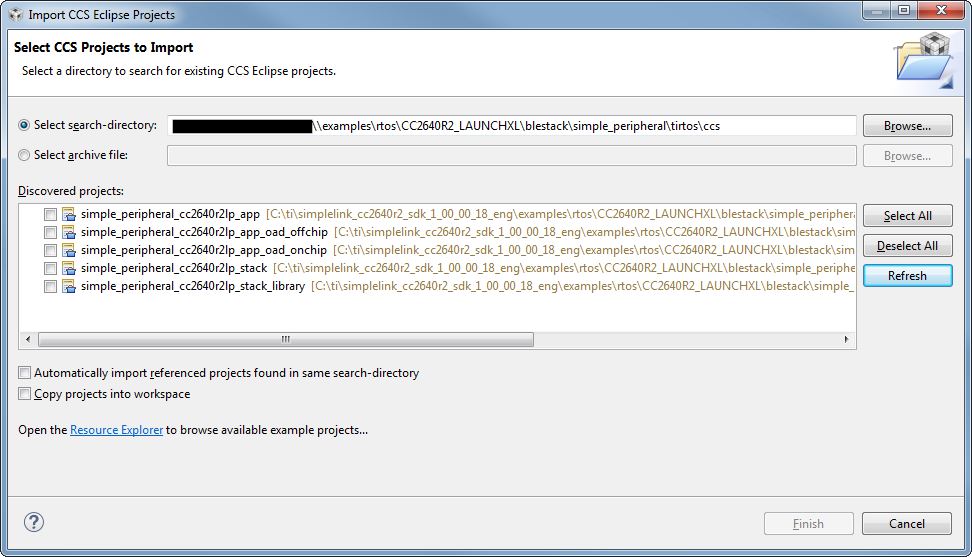Choose the Select archive file radio button
This screenshot has width=972, height=557.
tap(25, 155)
